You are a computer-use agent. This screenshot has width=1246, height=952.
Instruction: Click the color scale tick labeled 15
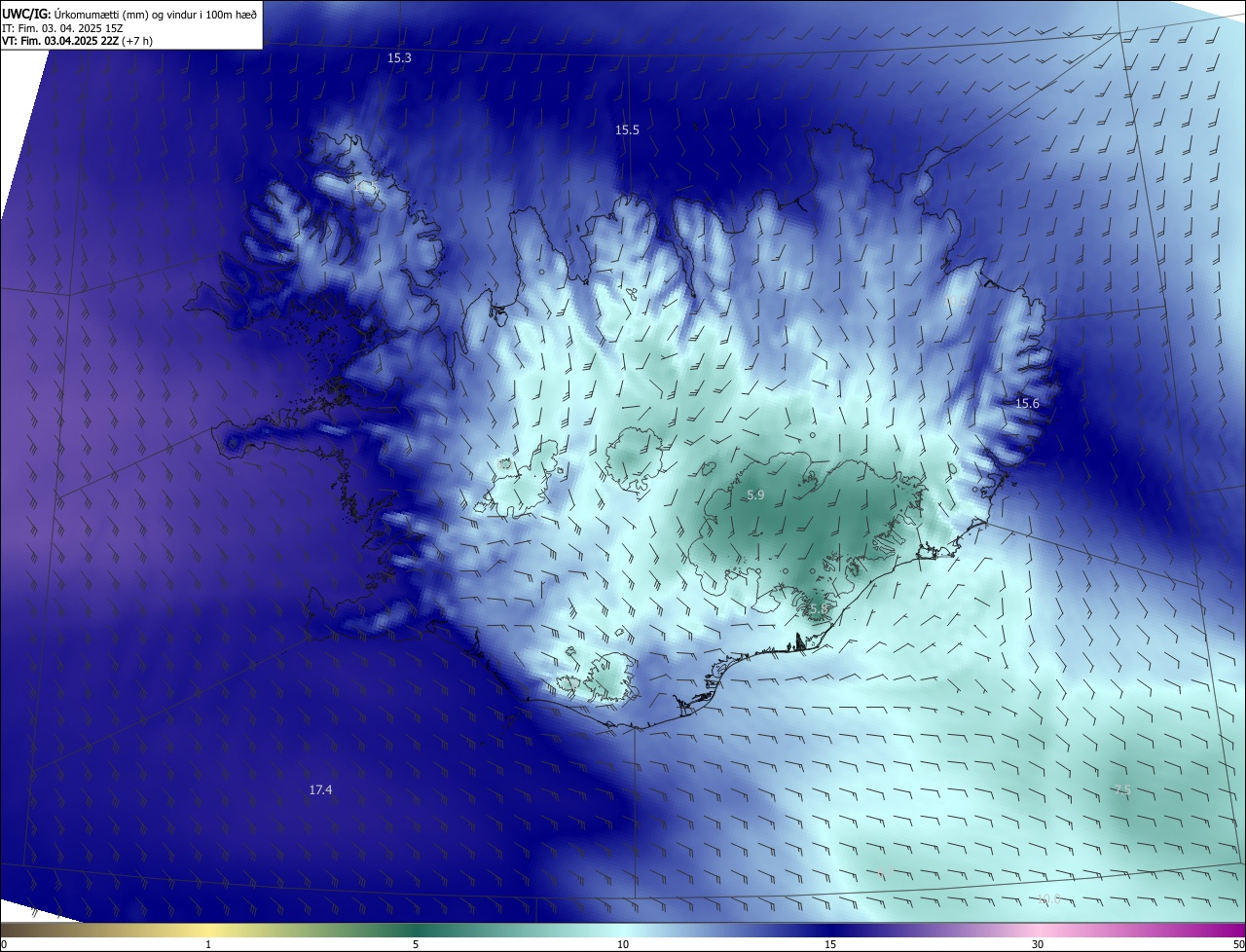pos(830,944)
